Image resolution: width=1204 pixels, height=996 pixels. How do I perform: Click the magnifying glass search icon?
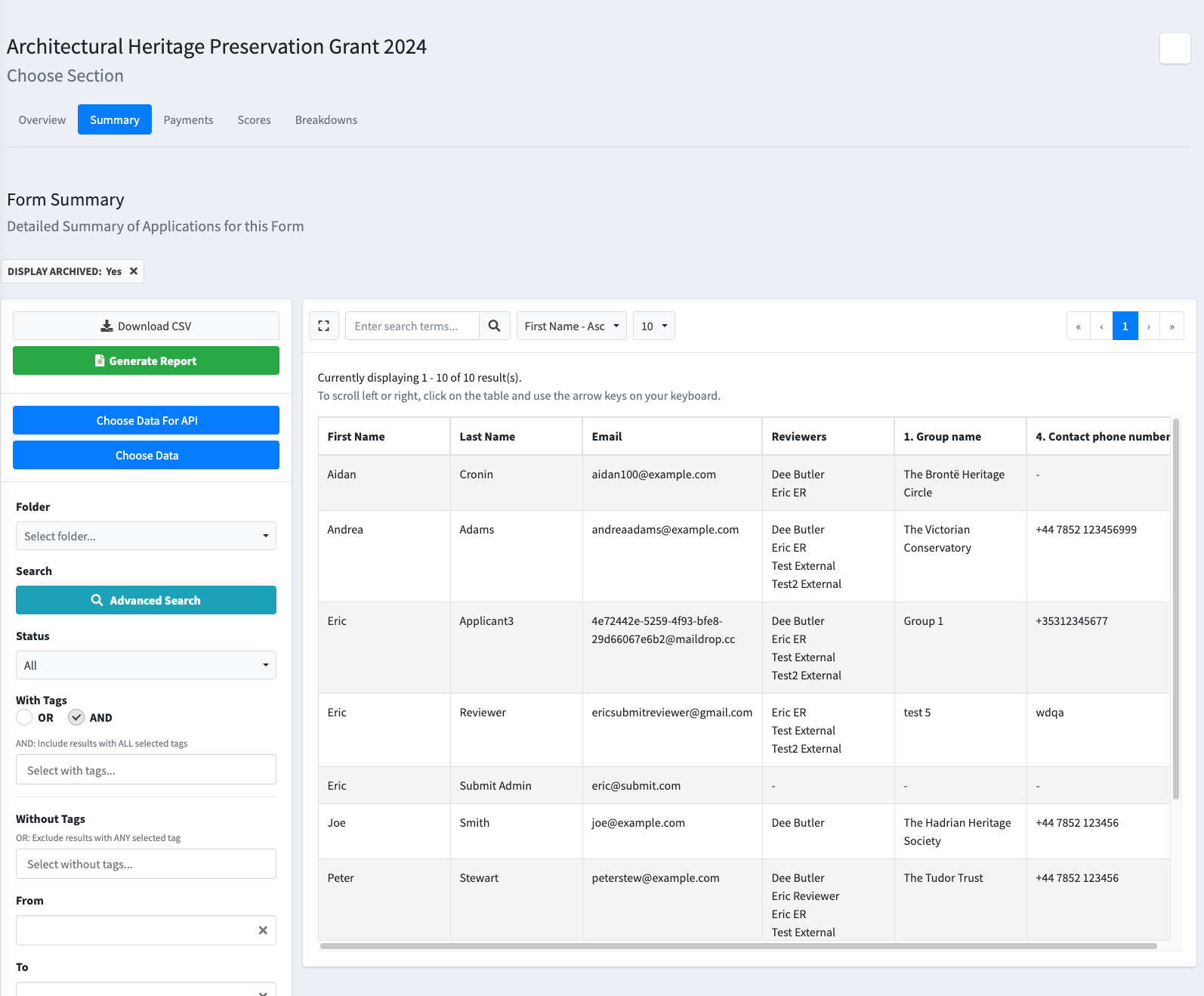pos(494,326)
